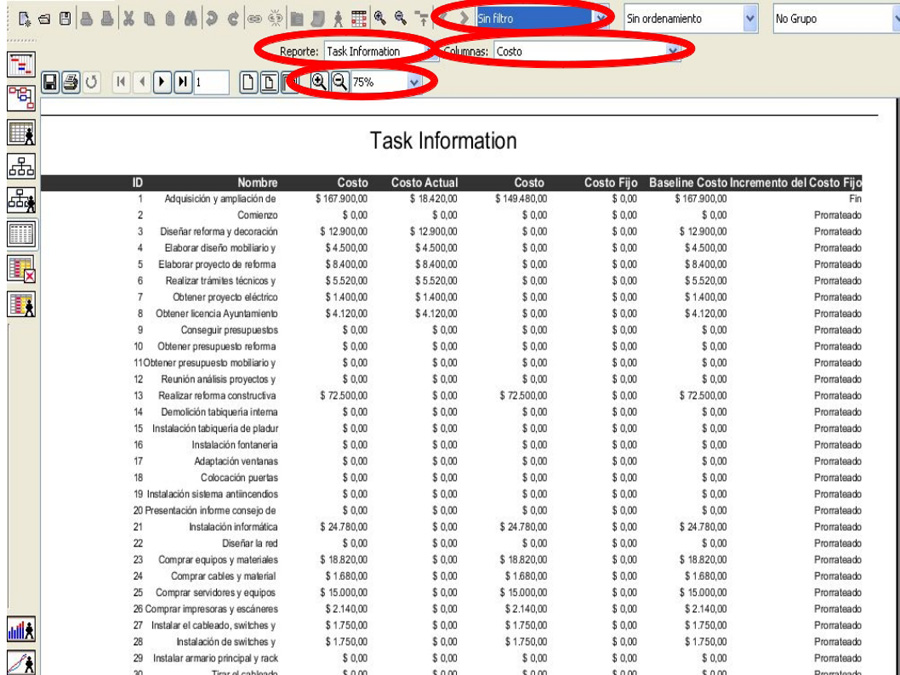Click the report save diskette icon
Screen dimensions: 900x675
[x=50, y=82]
